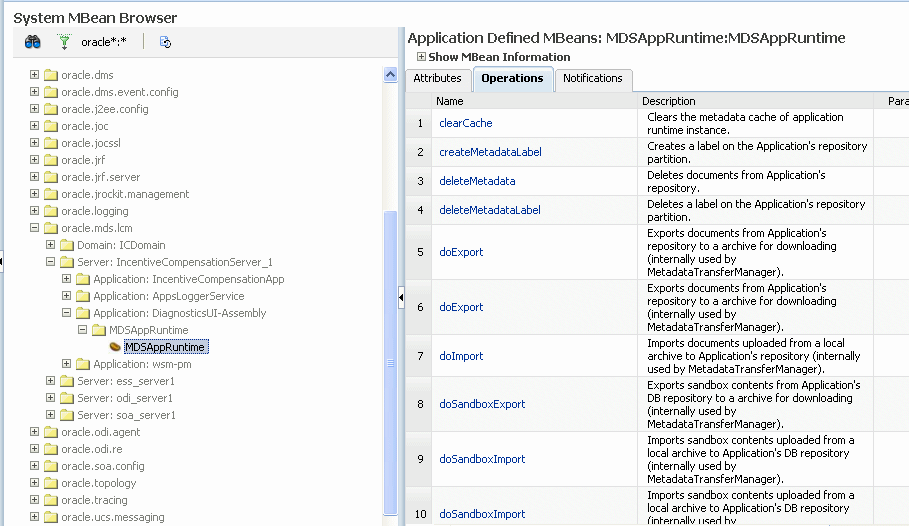Click the oracle.dms folder icon
The height and width of the screenshot is (526, 909).
[51, 75]
